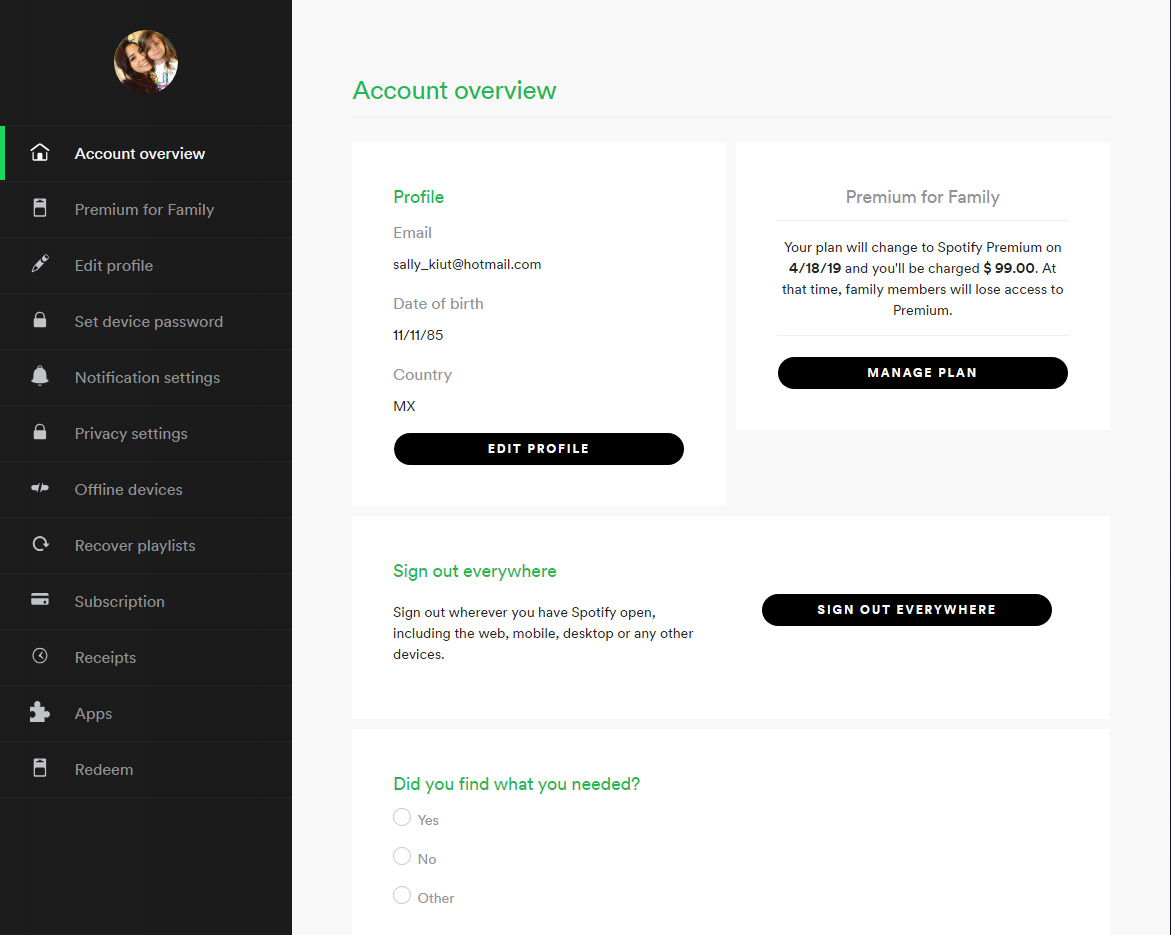Click the pencil icon for Edit profile
The height and width of the screenshot is (935, 1171).
40,265
